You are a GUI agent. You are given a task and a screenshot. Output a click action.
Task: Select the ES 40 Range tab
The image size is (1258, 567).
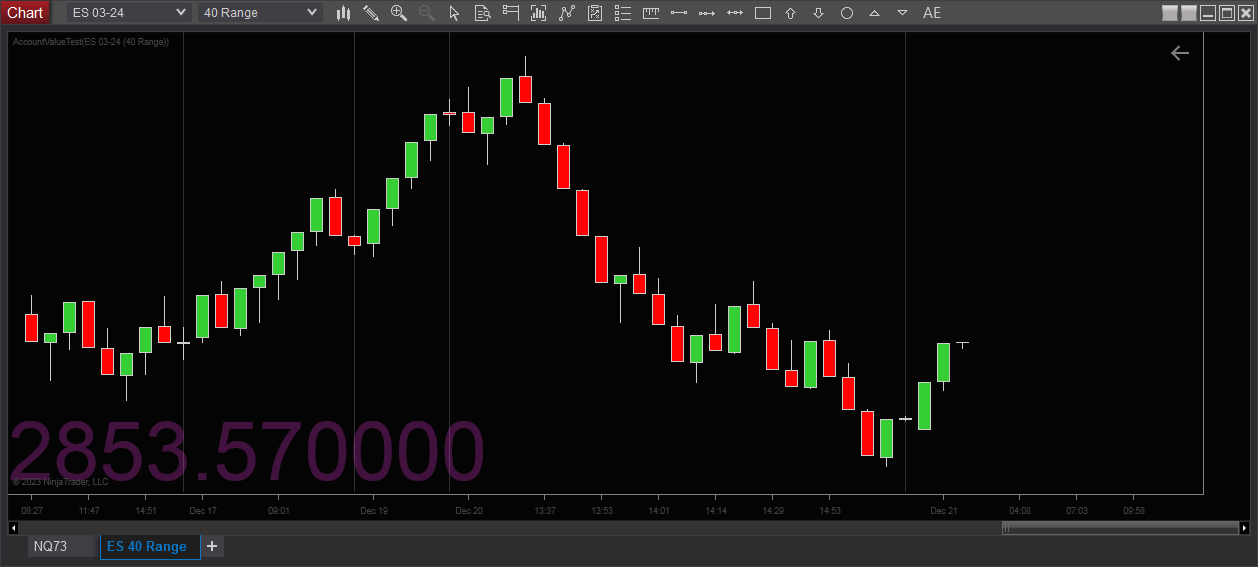tap(149, 546)
